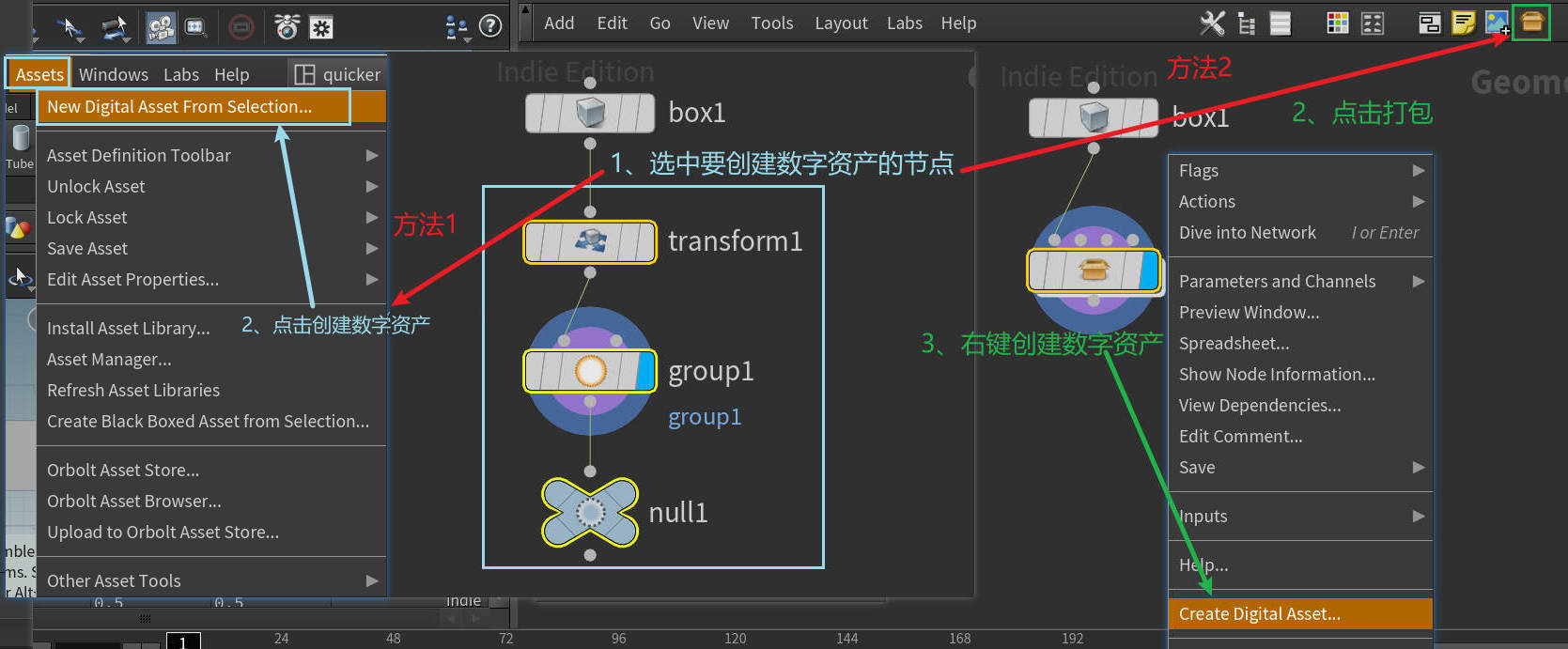Toggle display flag on subnet node

[x=1149, y=270]
